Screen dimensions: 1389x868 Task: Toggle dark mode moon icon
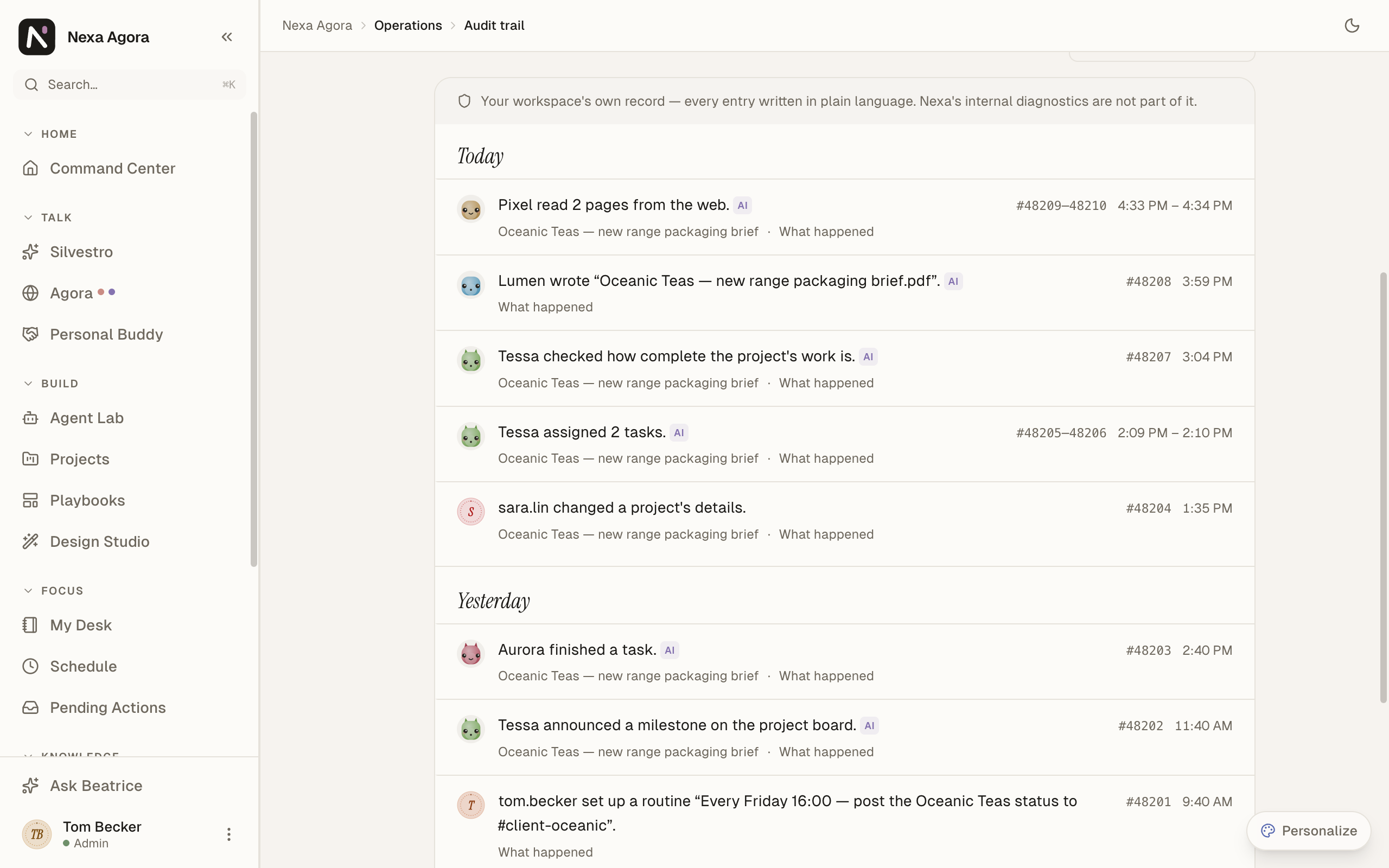(1352, 25)
